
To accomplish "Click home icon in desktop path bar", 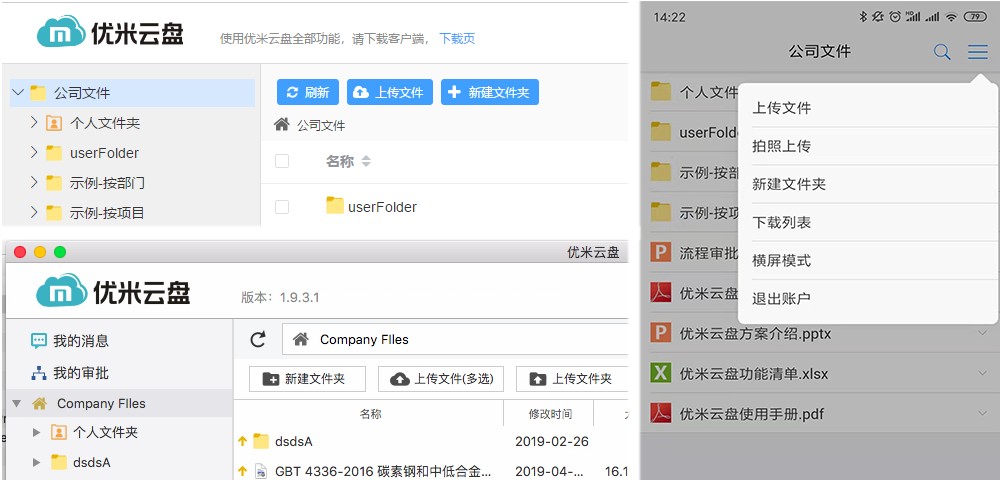I will point(300,340).
